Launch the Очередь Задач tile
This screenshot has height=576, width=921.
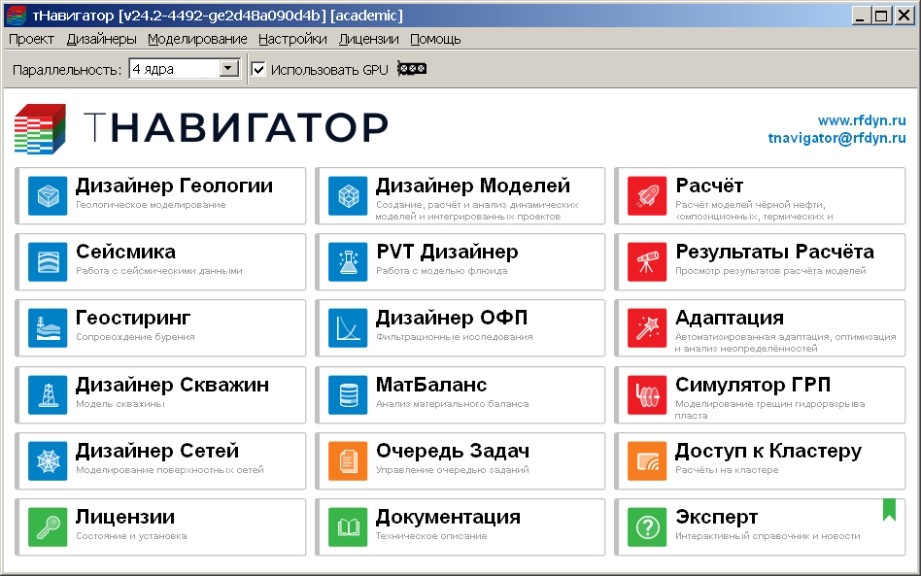tap(460, 461)
